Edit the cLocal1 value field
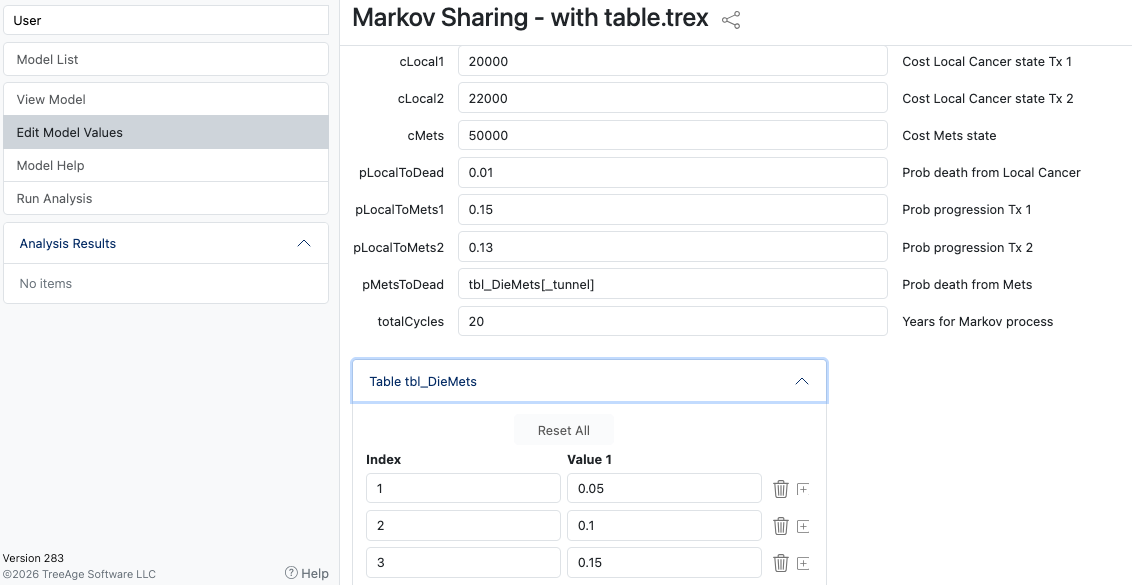Viewport: 1132px width, 585px height. tap(672, 61)
